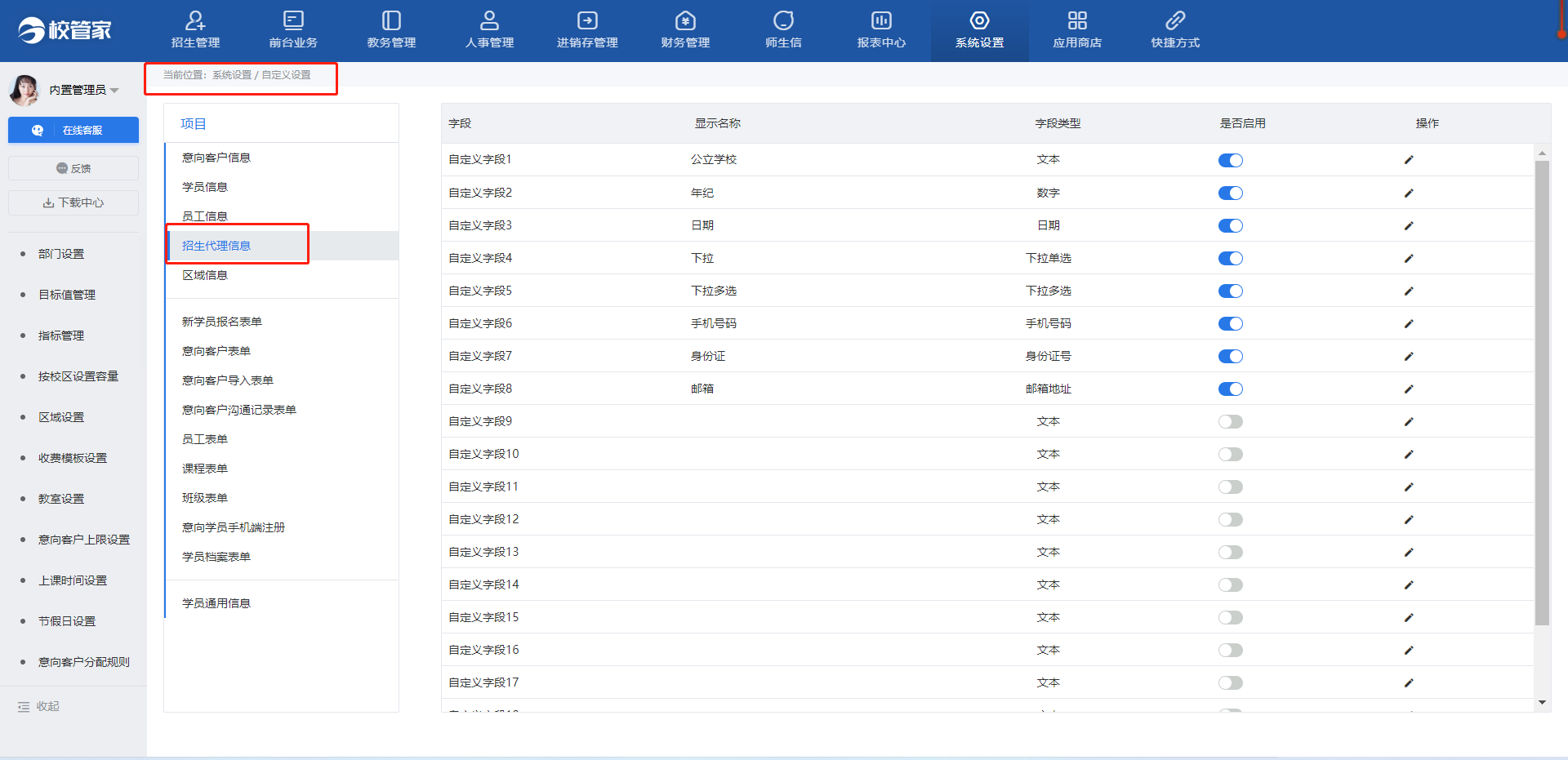Click edit pencil for 自定义字段8
Viewport: 1568px width, 760px height.
tap(1409, 389)
